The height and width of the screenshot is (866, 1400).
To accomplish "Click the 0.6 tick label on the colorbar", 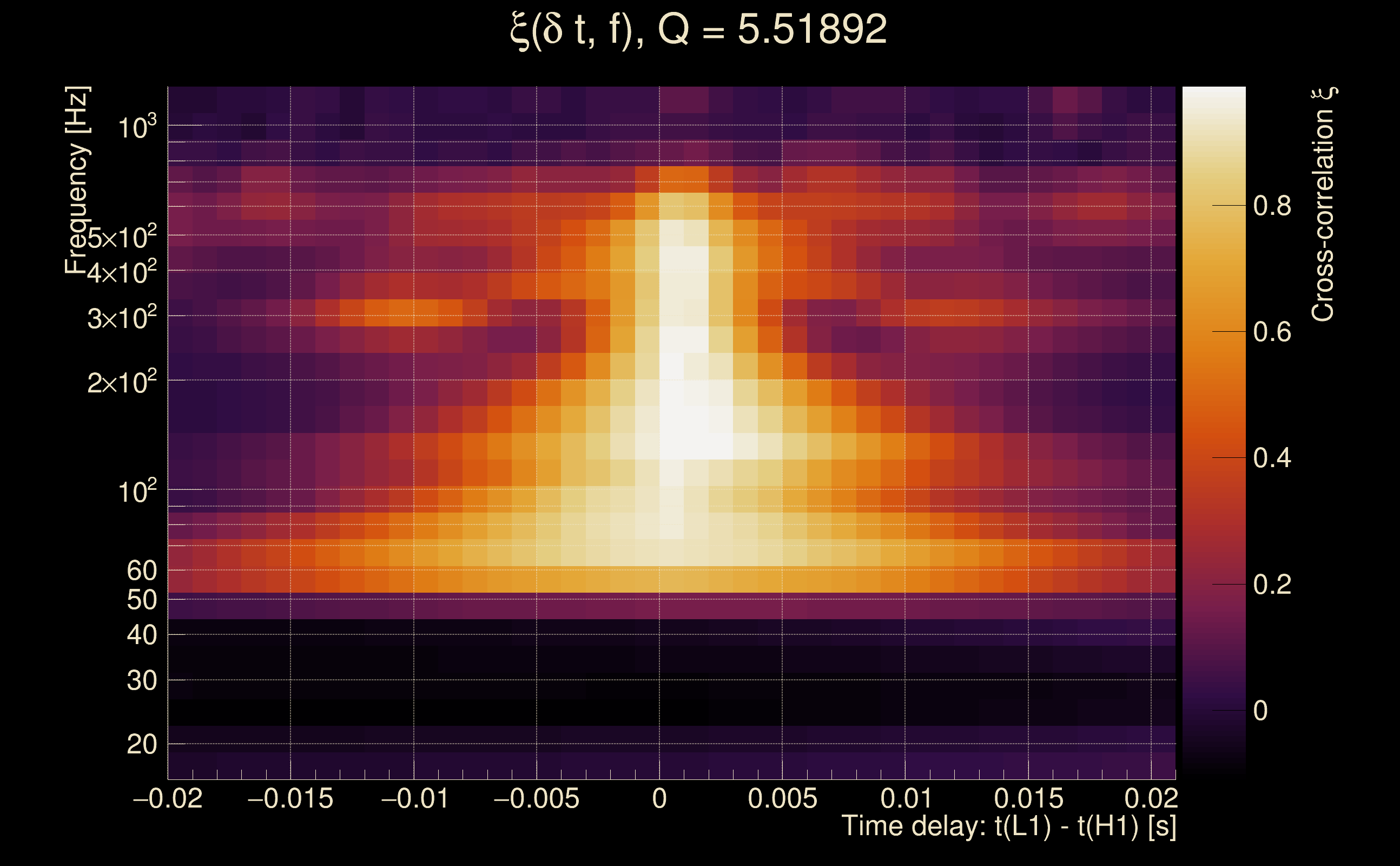I will click(x=1272, y=332).
